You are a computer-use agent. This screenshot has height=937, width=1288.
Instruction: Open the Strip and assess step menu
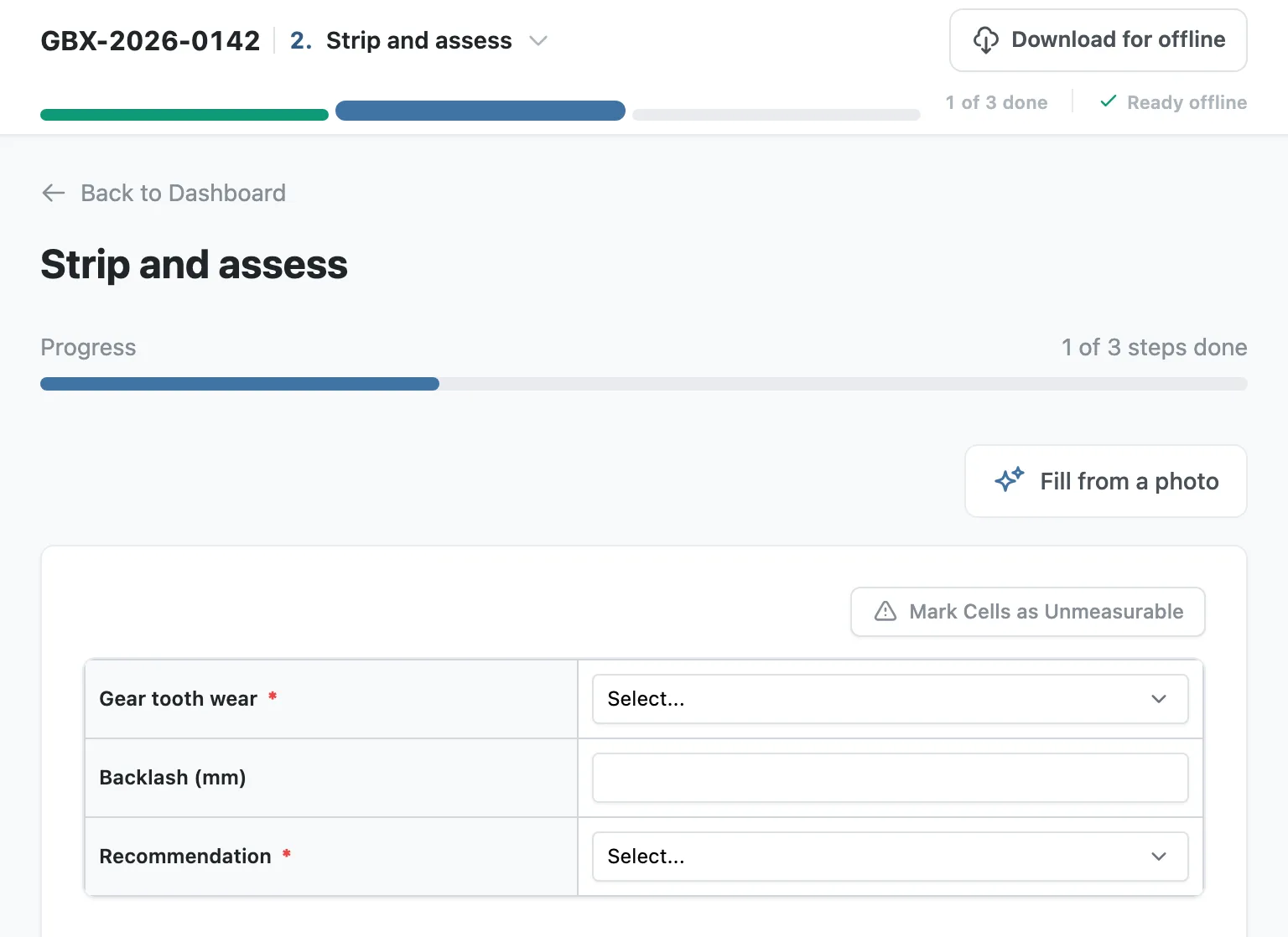tap(418, 40)
